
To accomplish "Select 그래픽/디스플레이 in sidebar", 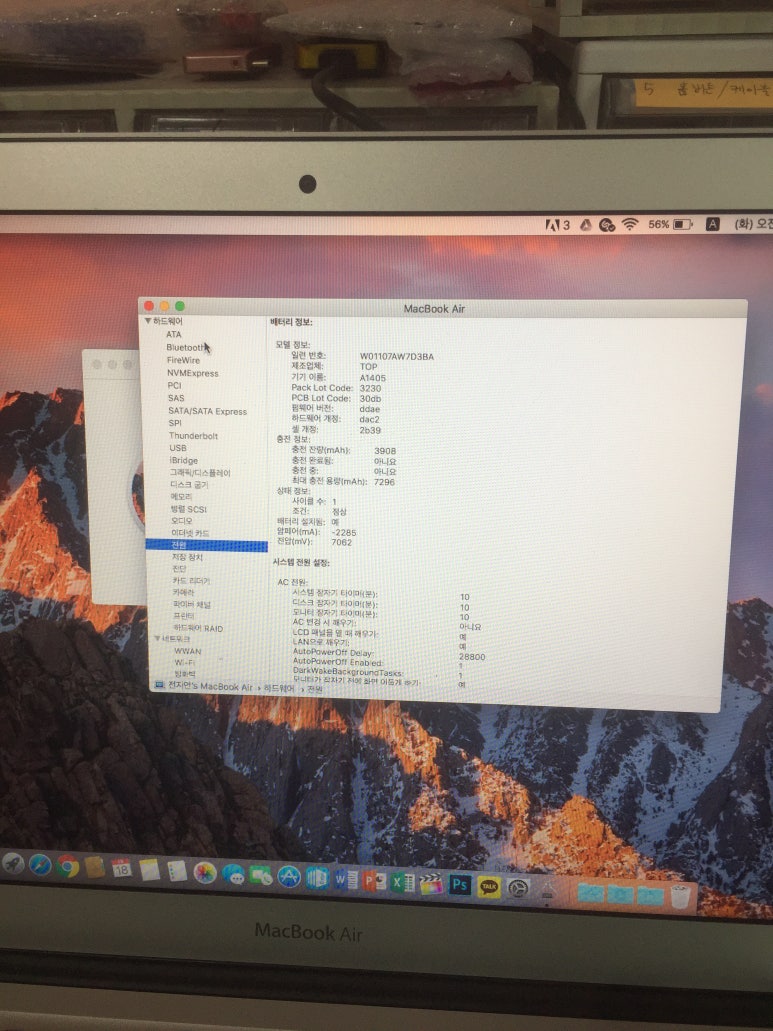I will pyautogui.click(x=200, y=472).
